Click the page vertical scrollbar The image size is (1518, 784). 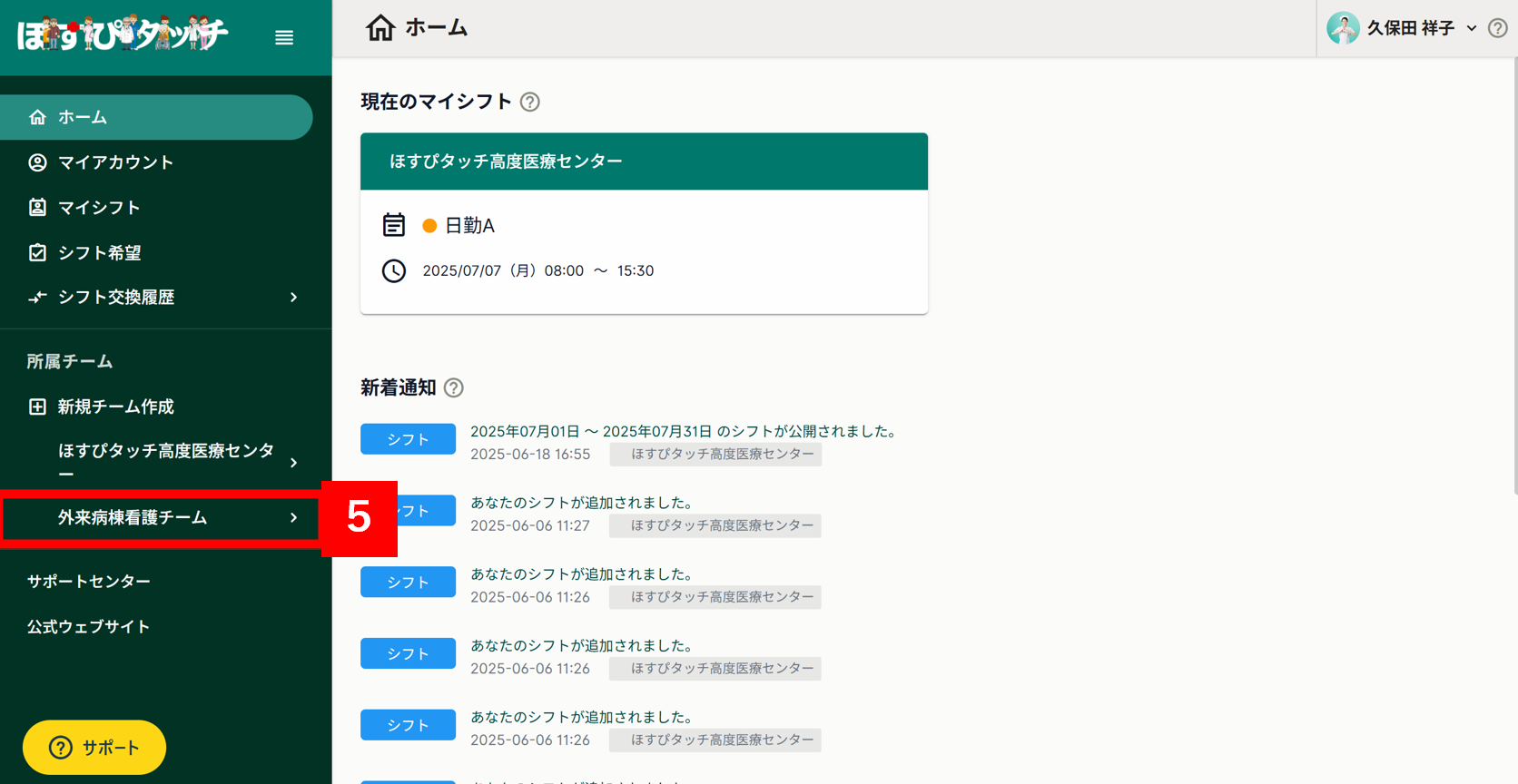(1514, 277)
